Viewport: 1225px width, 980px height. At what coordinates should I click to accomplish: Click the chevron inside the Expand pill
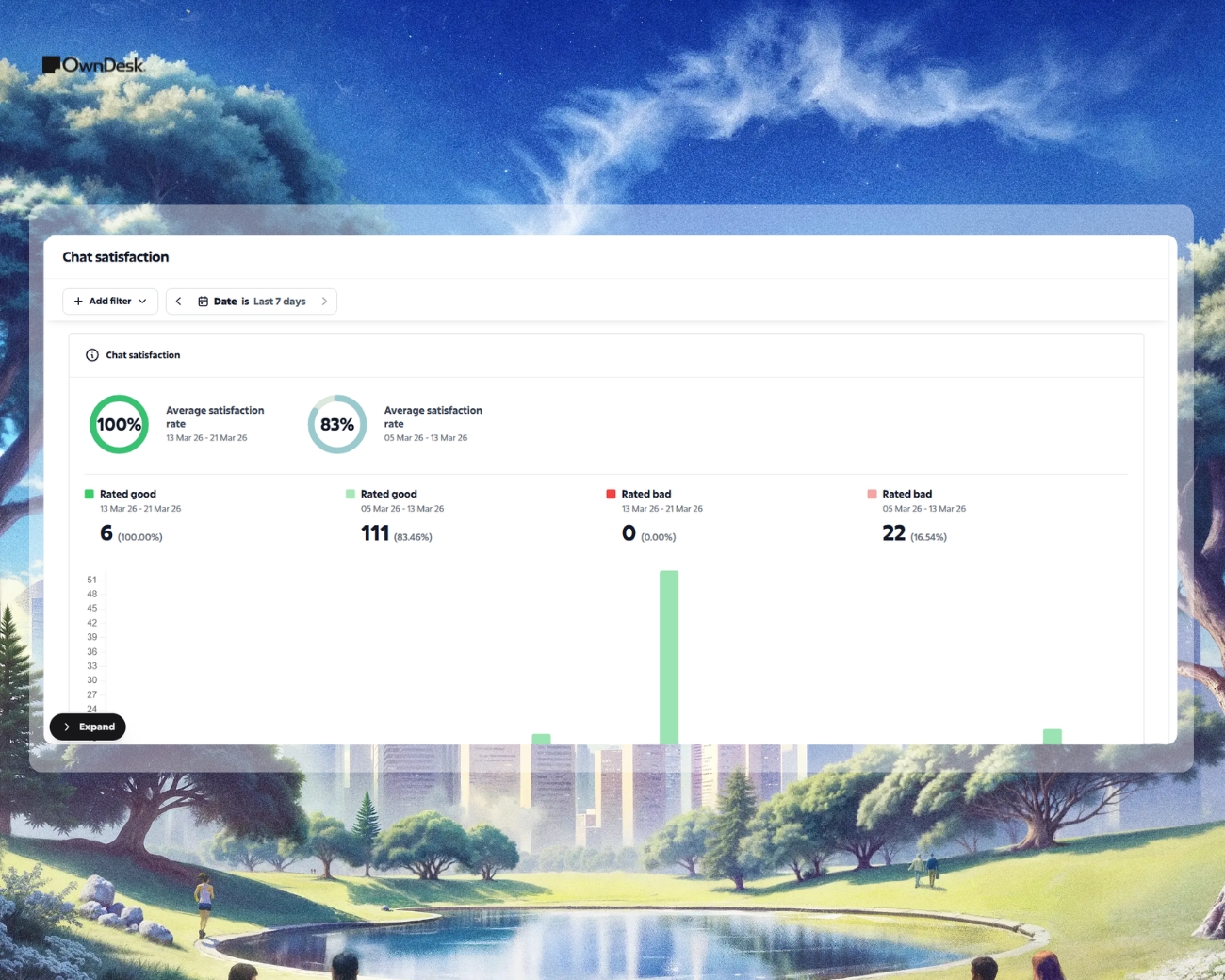coord(66,727)
